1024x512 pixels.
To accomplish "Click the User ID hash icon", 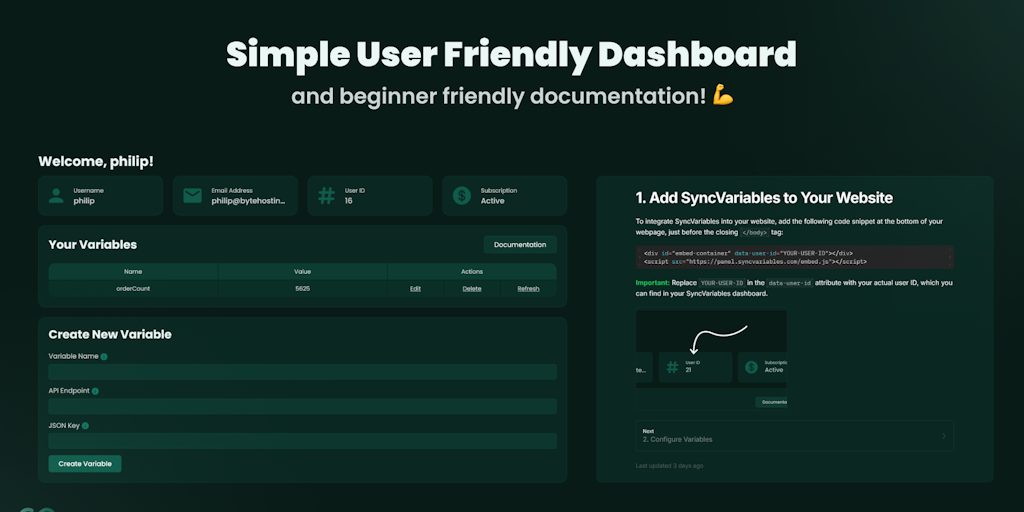I will 327,196.
